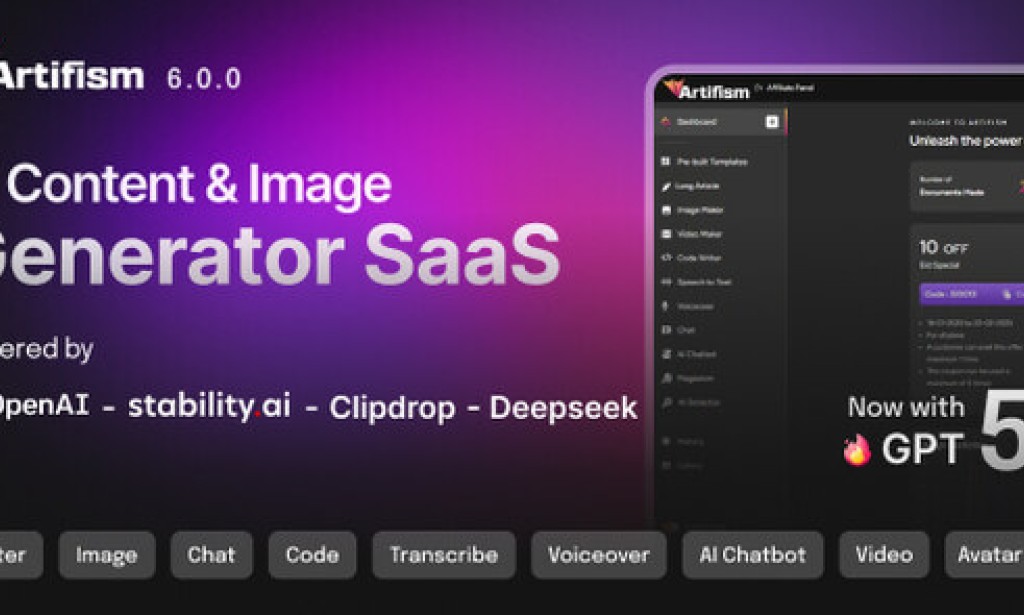
Task: Click the Artifism title at top left
Action: point(71,76)
